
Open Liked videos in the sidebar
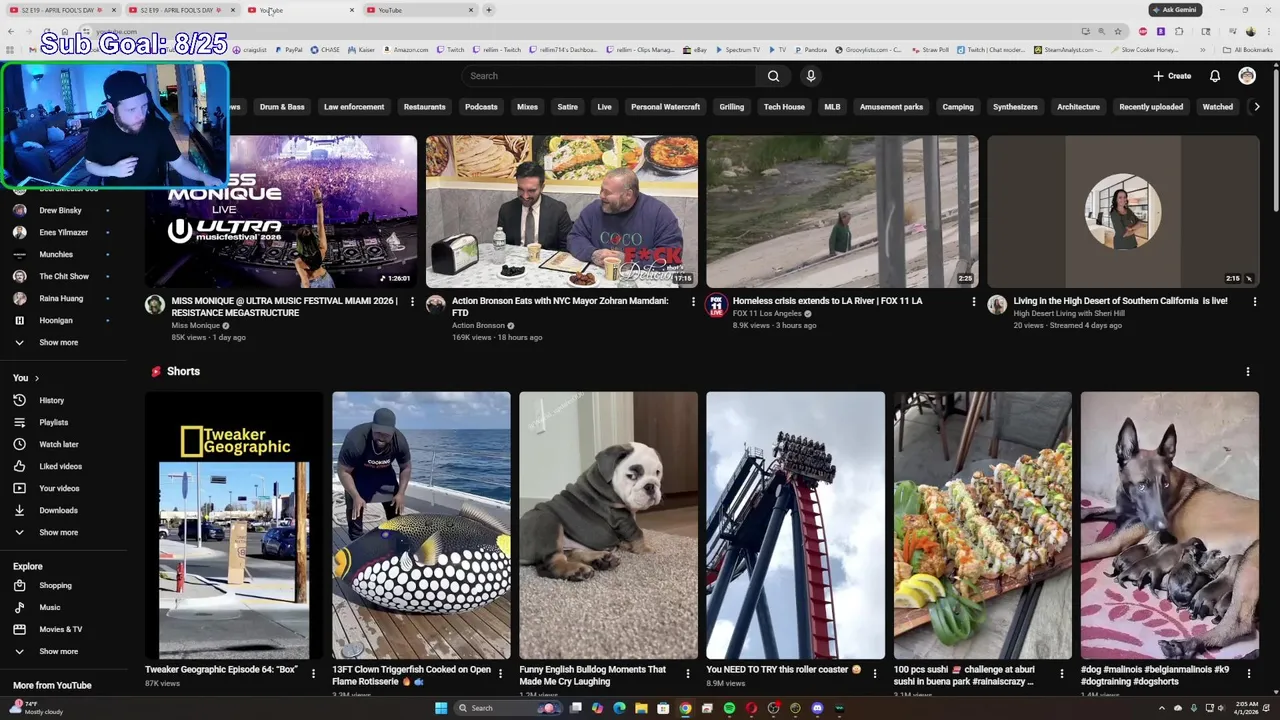pos(60,466)
